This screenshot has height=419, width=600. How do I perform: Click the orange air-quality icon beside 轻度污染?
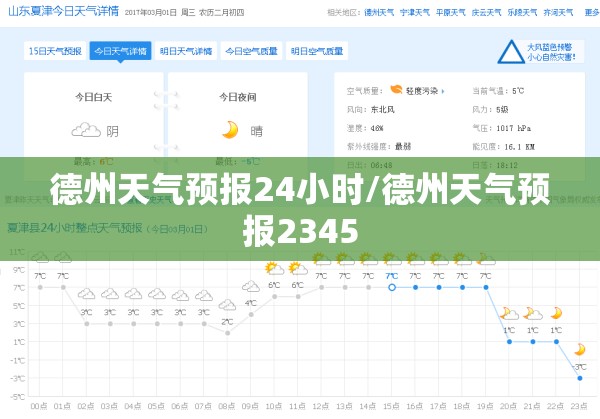[x=396, y=90]
